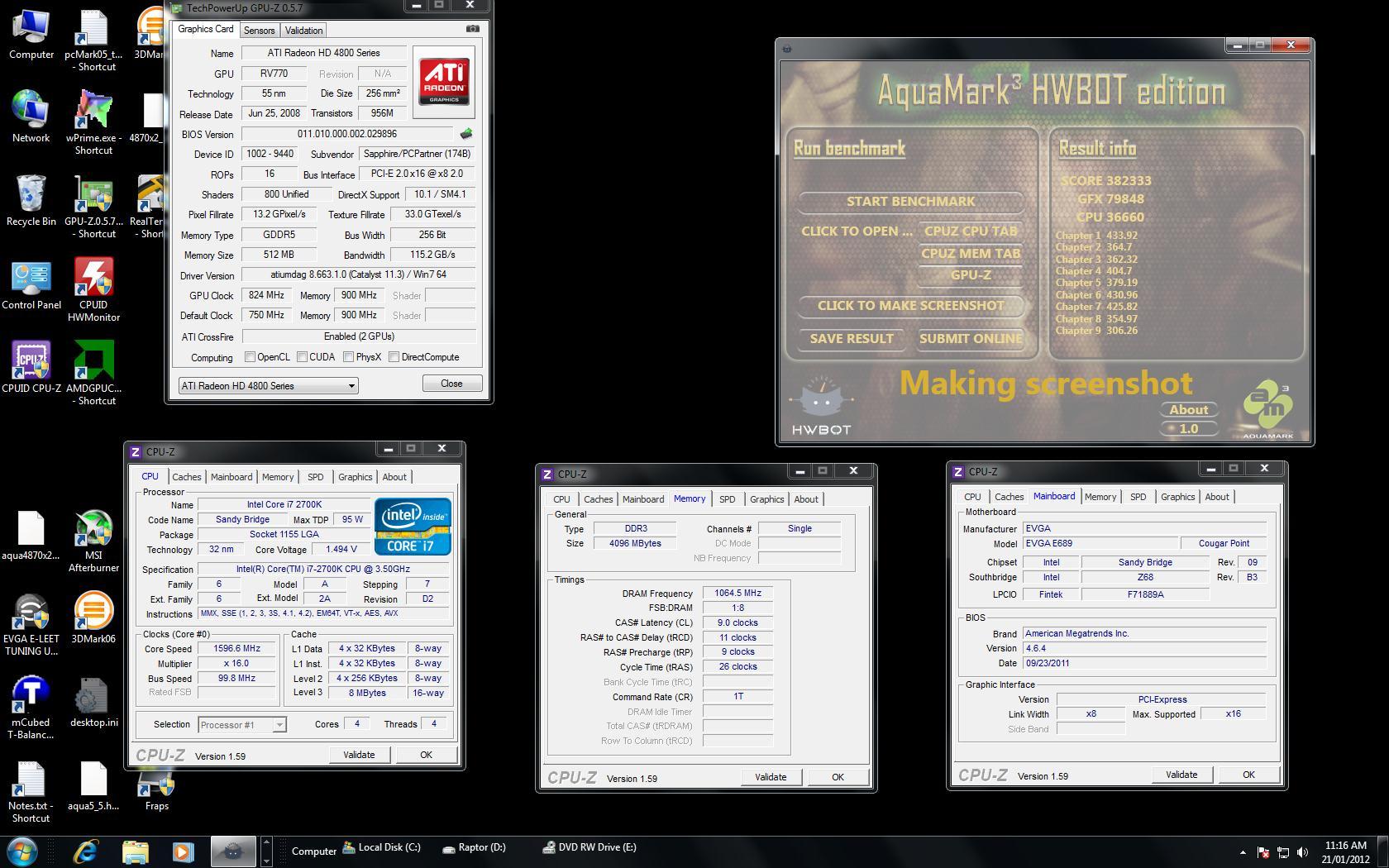Open Caches tab in left CPU-Z window
Screen dimensions: 1389x868
coord(186,477)
